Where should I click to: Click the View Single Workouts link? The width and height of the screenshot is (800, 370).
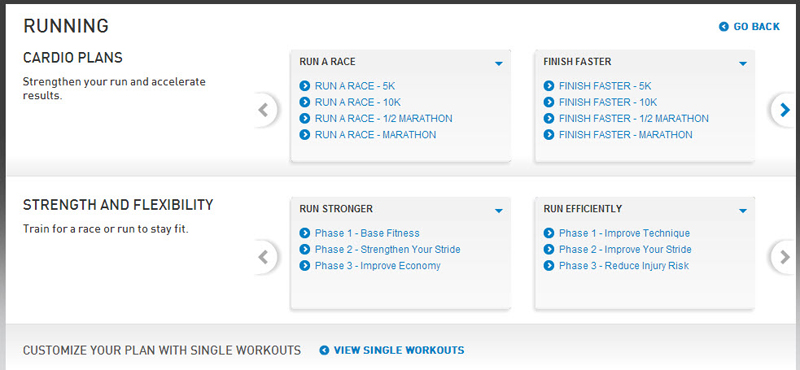[399, 350]
